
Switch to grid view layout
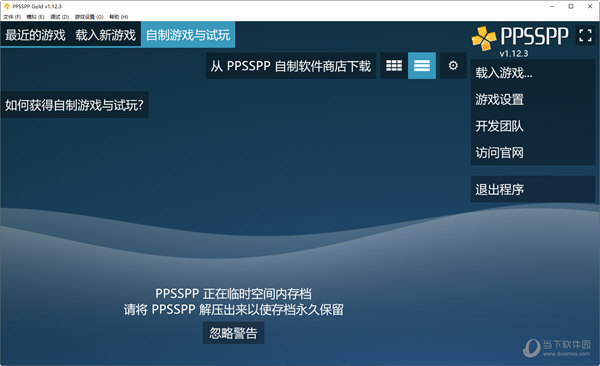click(x=394, y=66)
